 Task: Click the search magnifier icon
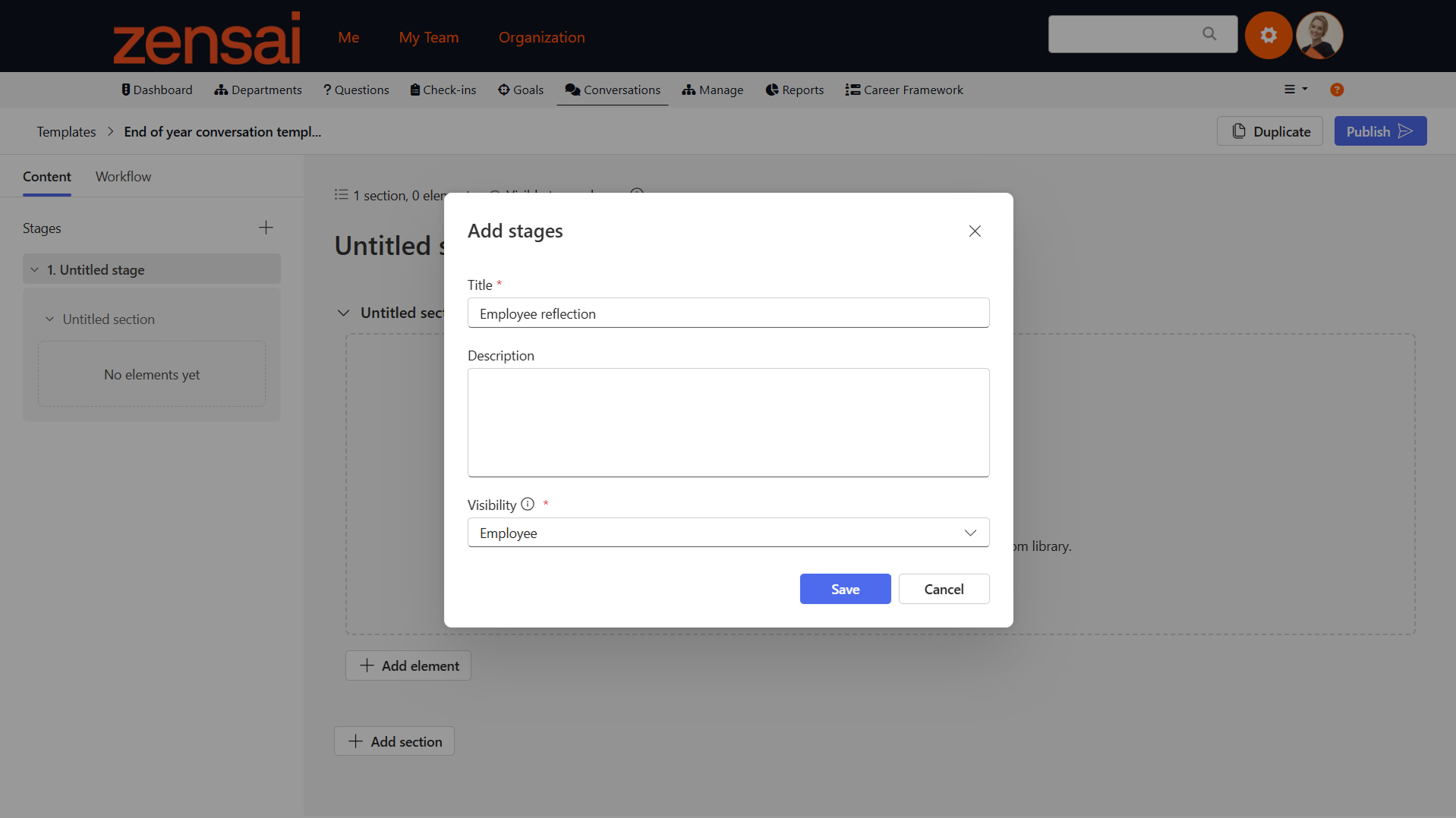[1209, 34]
